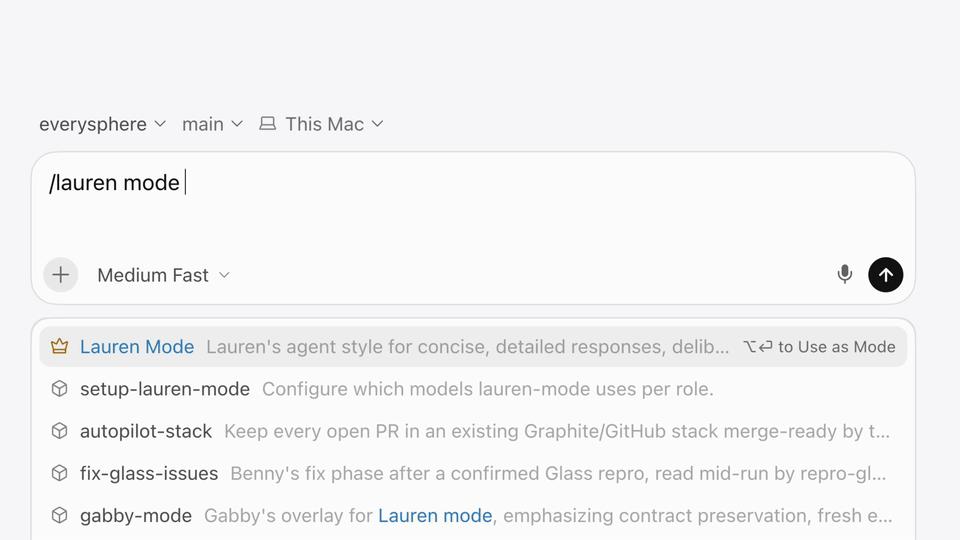
Task: Open the main branch dropdown
Action: [x=212, y=124]
